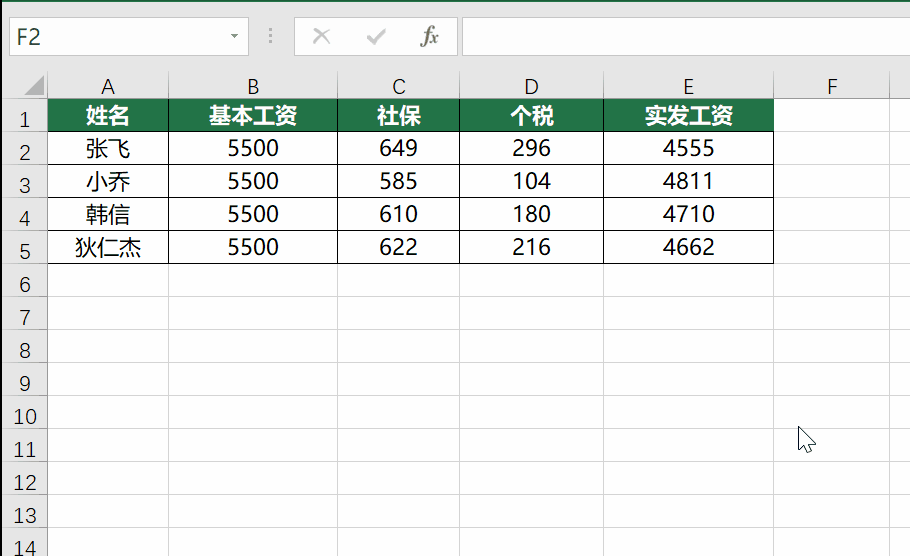Click the formula bar options dots handle

(x=270, y=36)
